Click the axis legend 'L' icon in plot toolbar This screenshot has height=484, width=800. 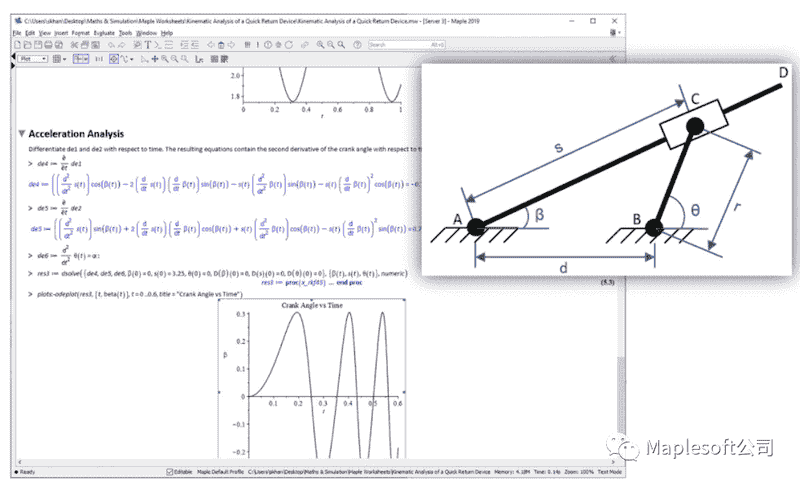199,59
